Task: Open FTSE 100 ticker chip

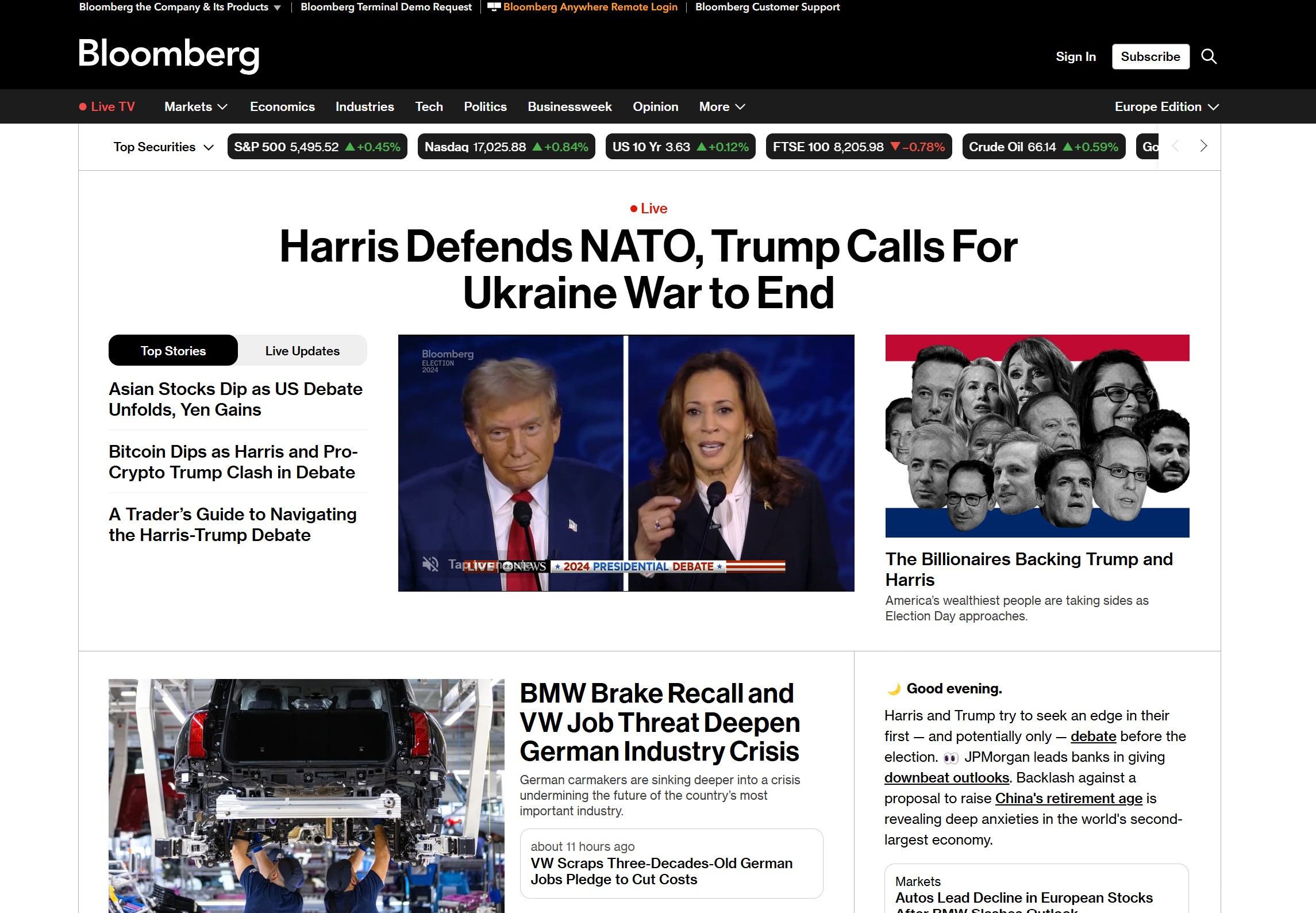Action: tap(859, 147)
